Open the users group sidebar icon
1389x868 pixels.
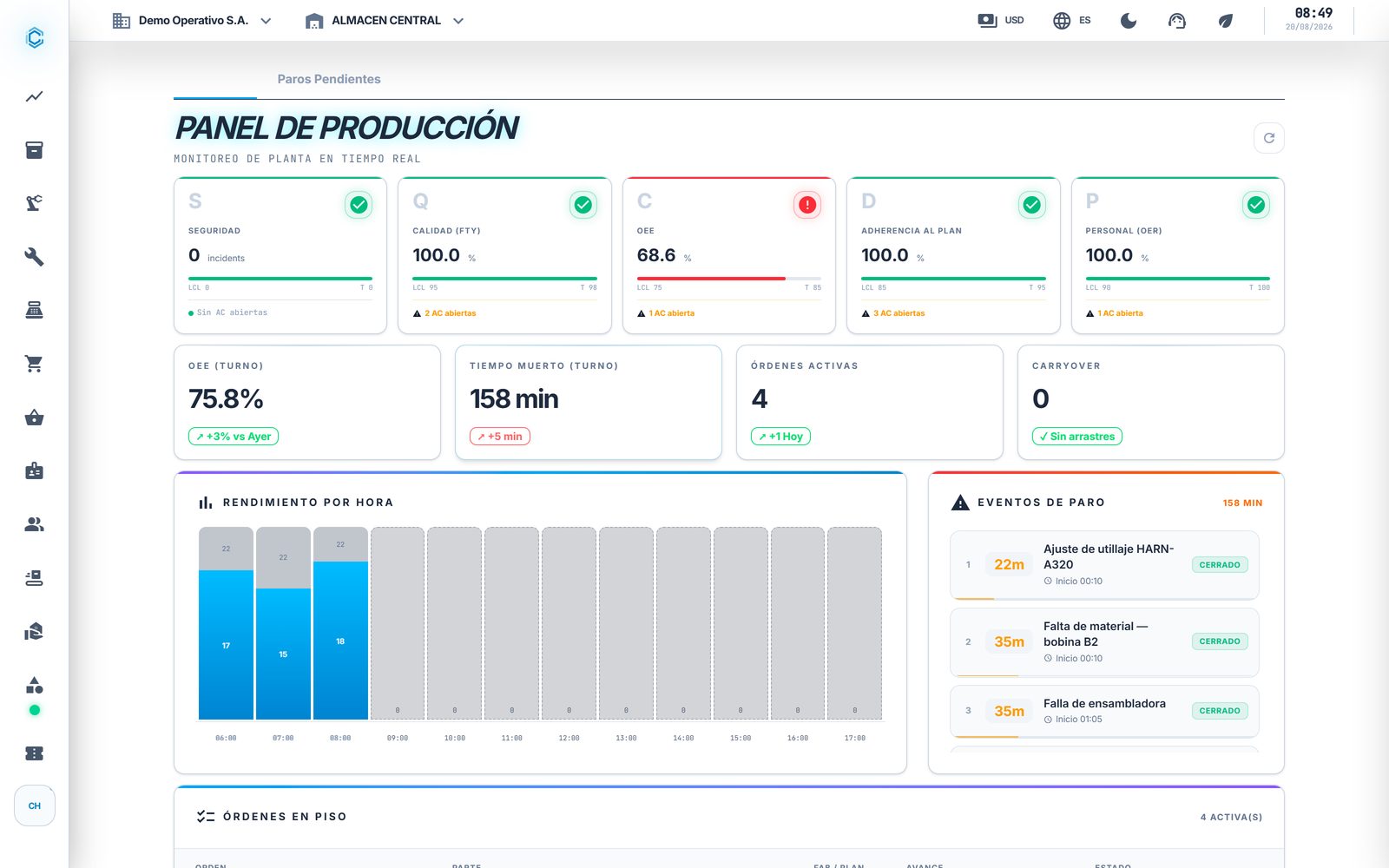click(x=34, y=524)
